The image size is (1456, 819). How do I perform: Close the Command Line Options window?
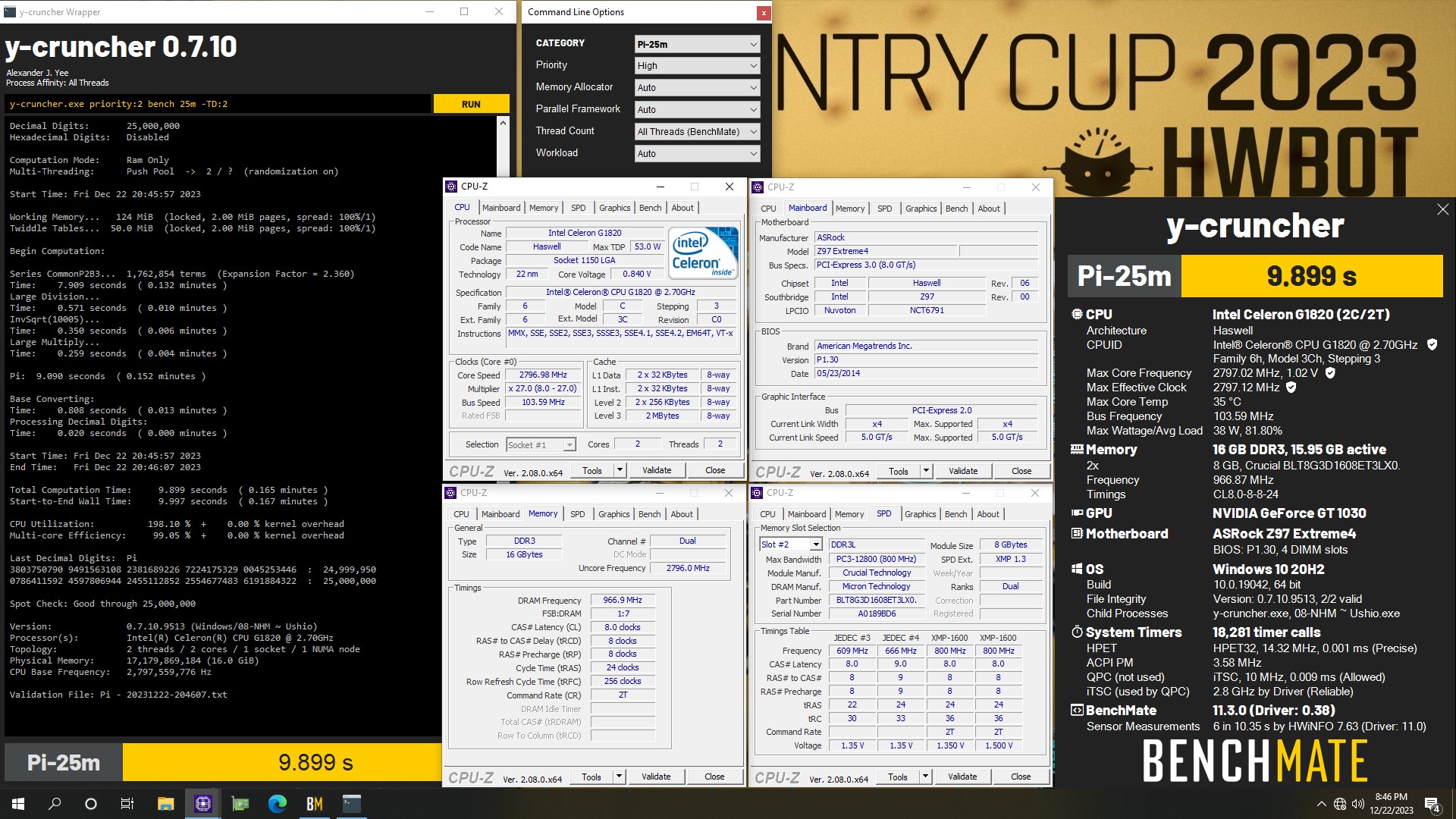pyautogui.click(x=764, y=12)
